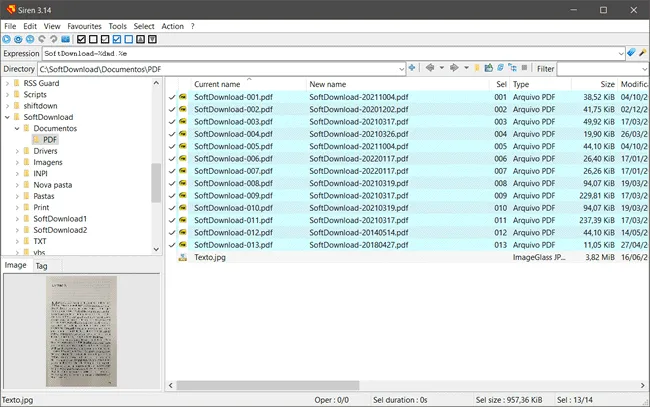Switch to the Image tab
Screen dimensions: 650x407
click(16, 265)
